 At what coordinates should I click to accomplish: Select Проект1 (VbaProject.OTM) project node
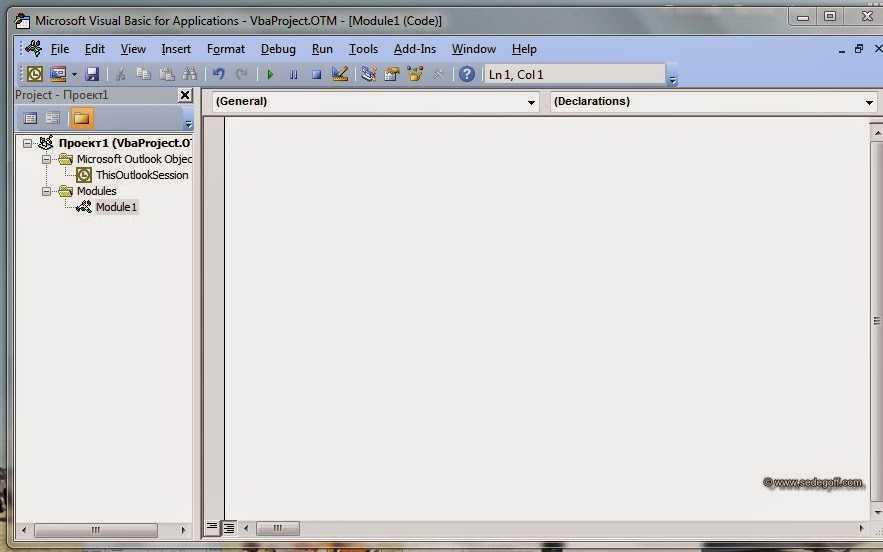coord(124,143)
